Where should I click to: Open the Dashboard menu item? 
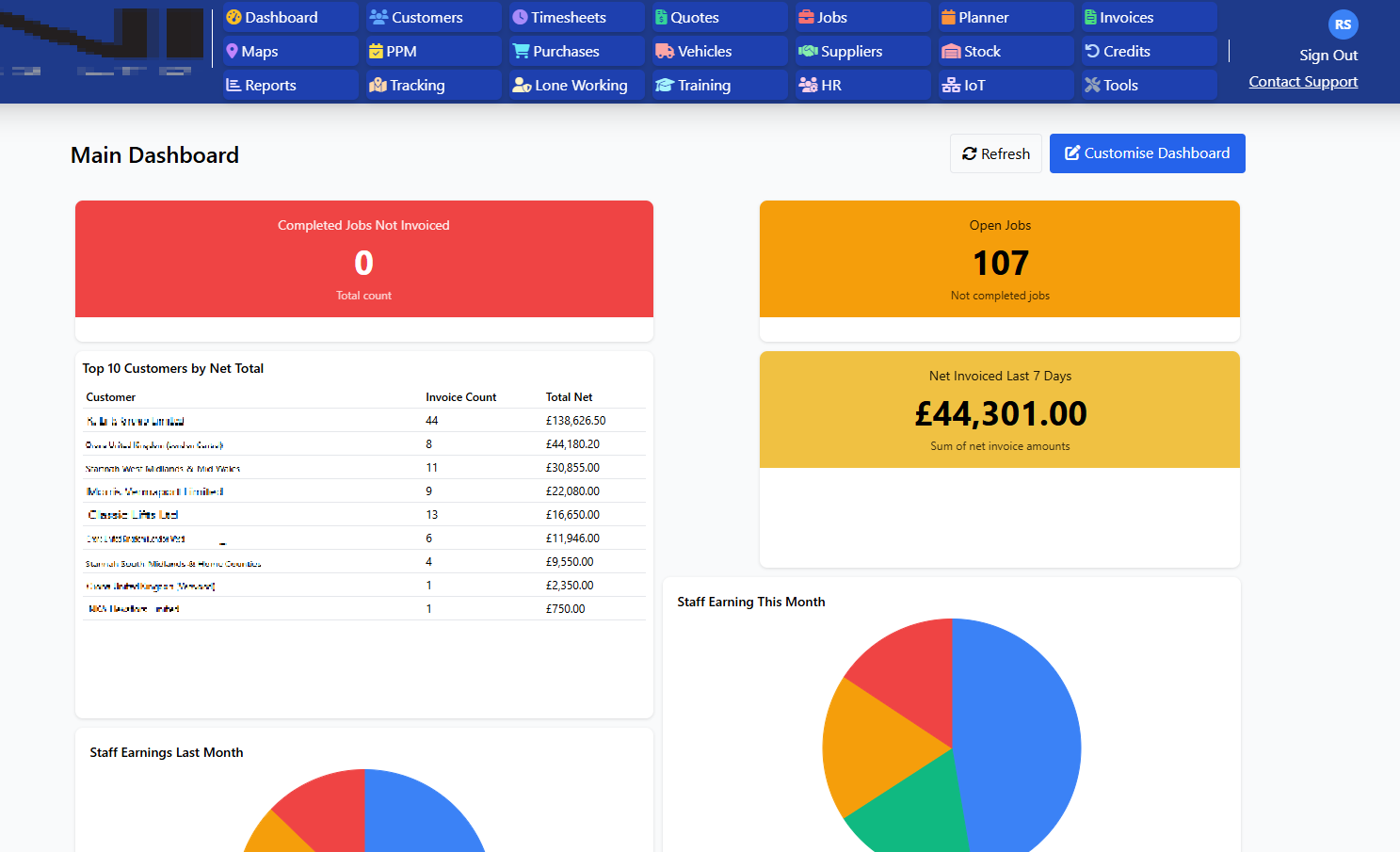point(290,17)
